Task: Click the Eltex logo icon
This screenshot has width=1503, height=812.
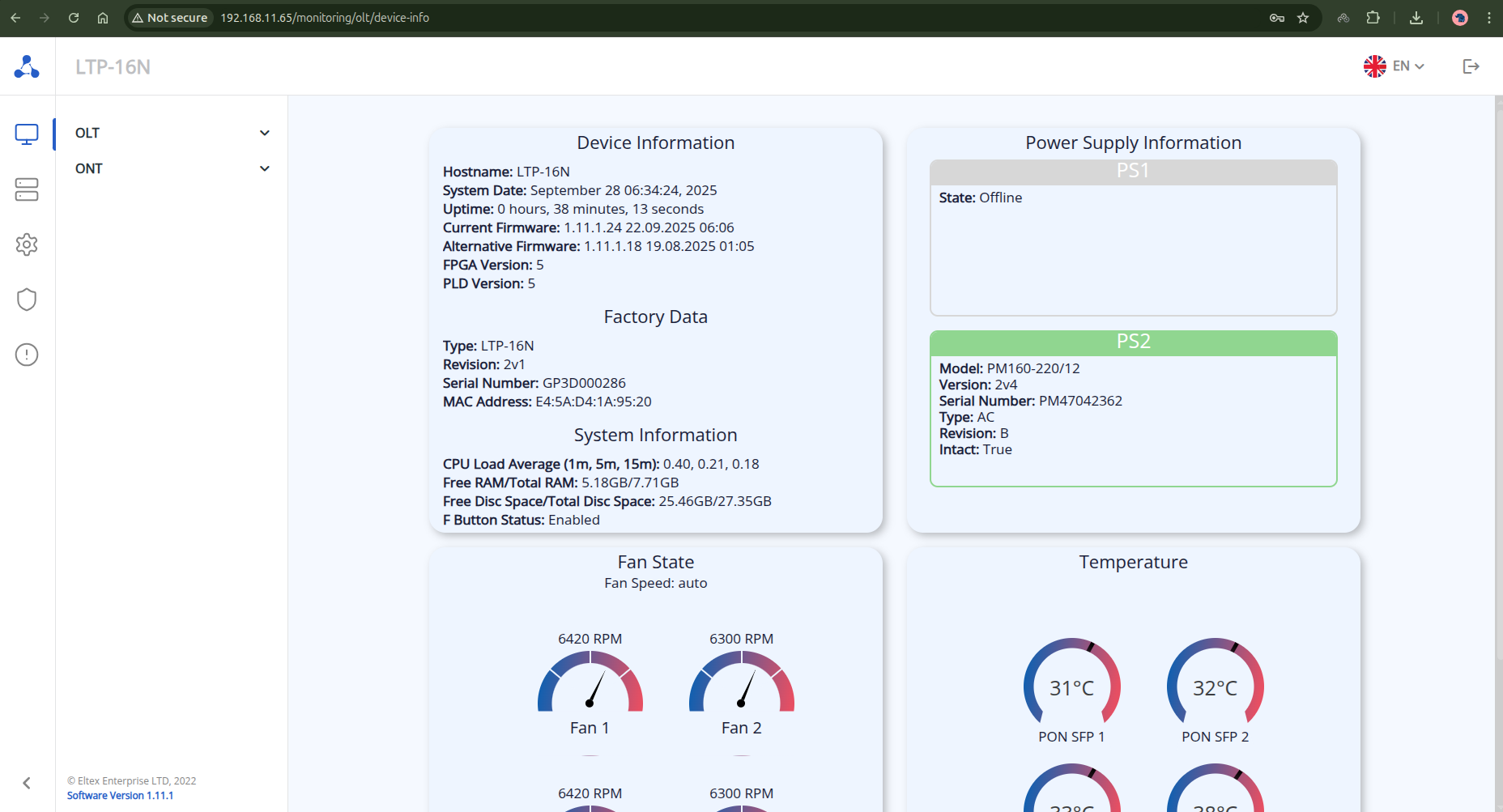Action: coord(27,66)
